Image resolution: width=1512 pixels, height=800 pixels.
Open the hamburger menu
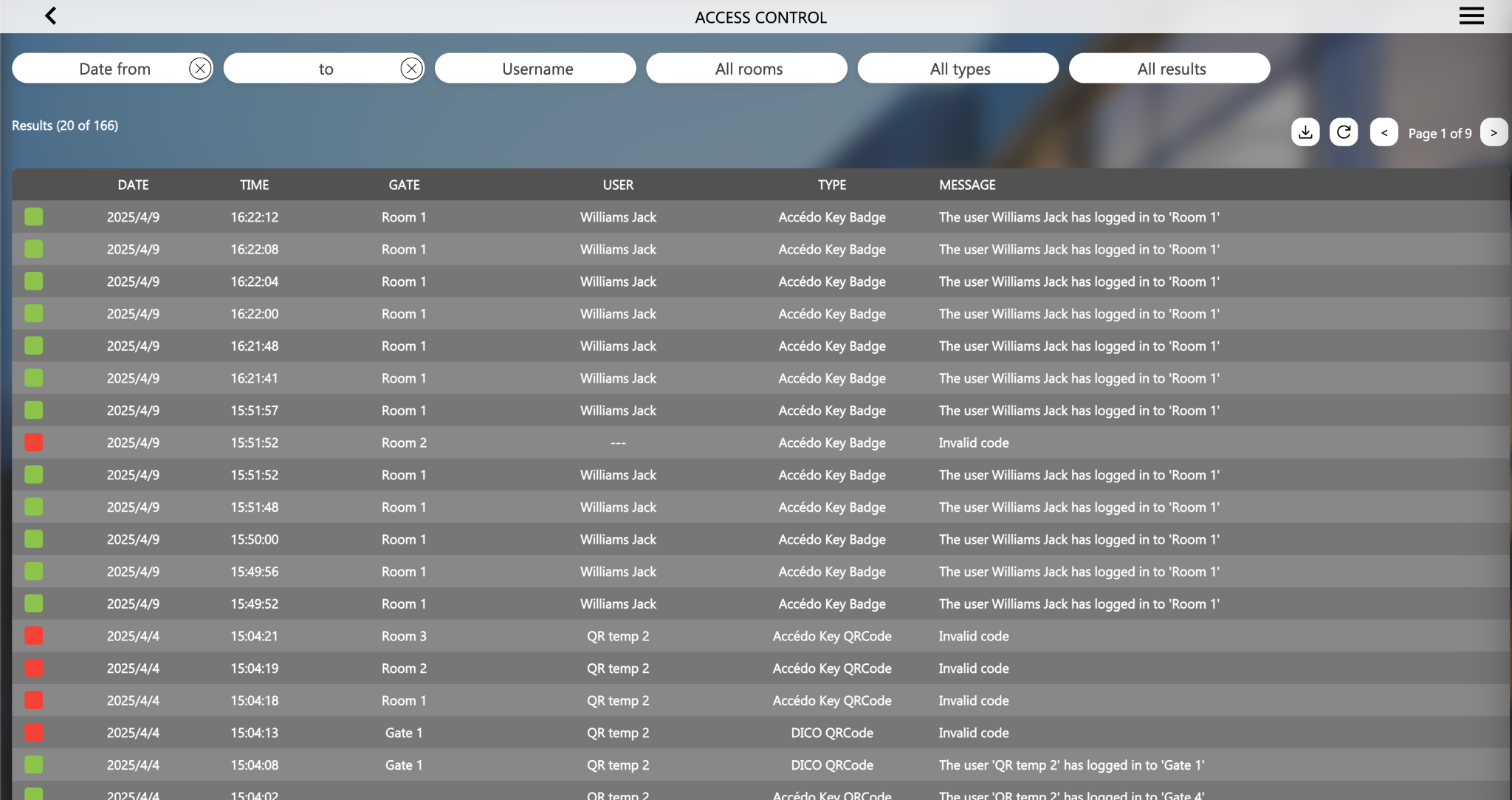click(1471, 16)
